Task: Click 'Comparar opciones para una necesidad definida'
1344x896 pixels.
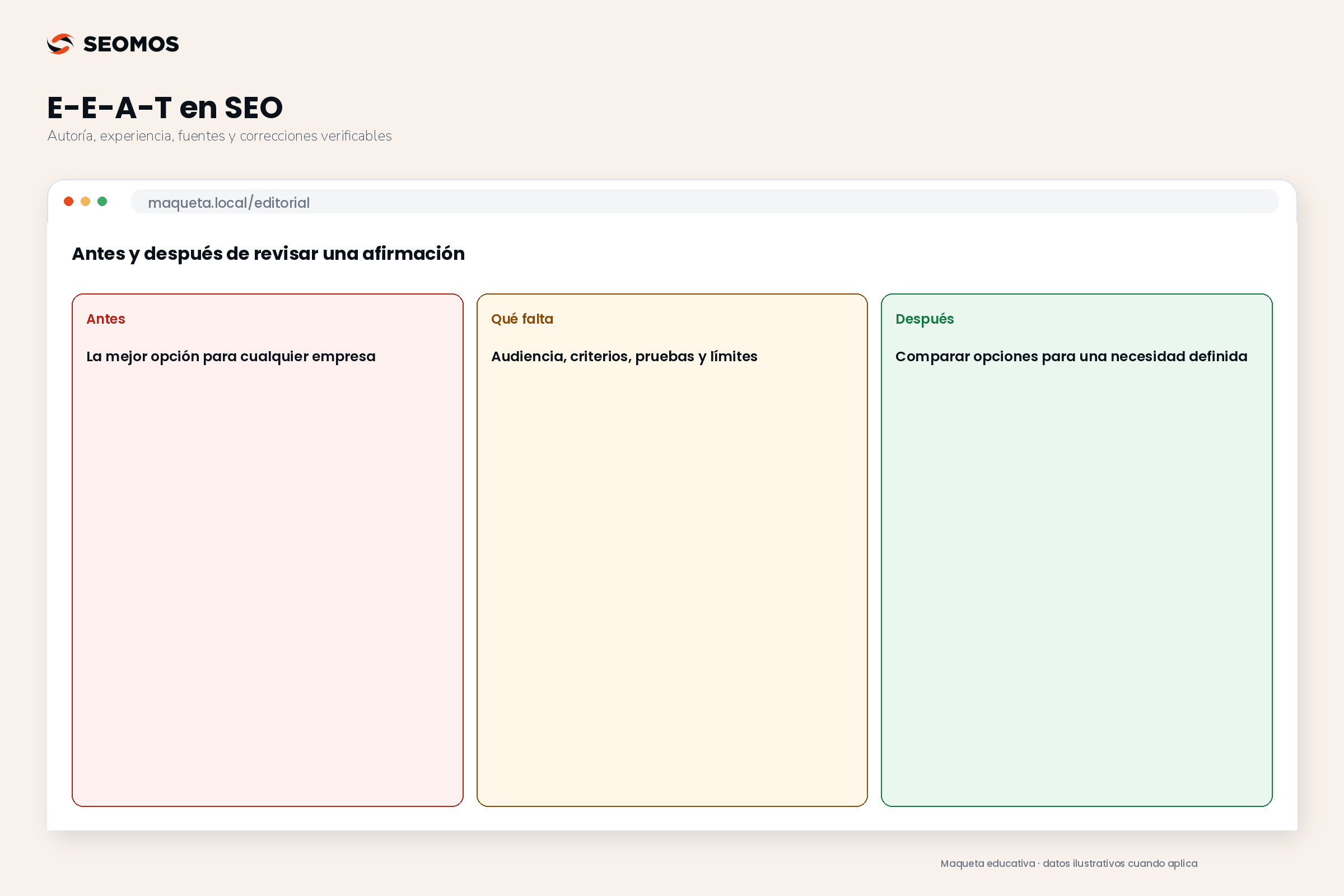Action: [1071, 357]
